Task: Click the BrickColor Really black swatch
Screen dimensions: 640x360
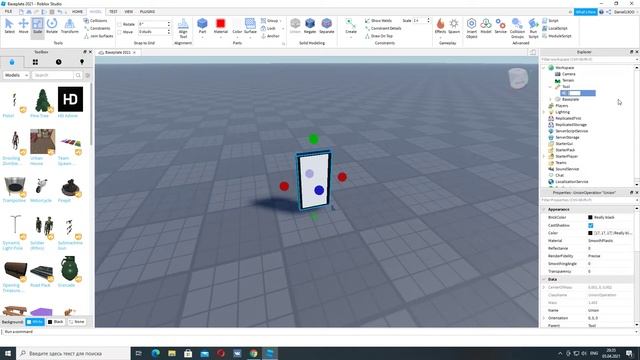Action: (590, 218)
